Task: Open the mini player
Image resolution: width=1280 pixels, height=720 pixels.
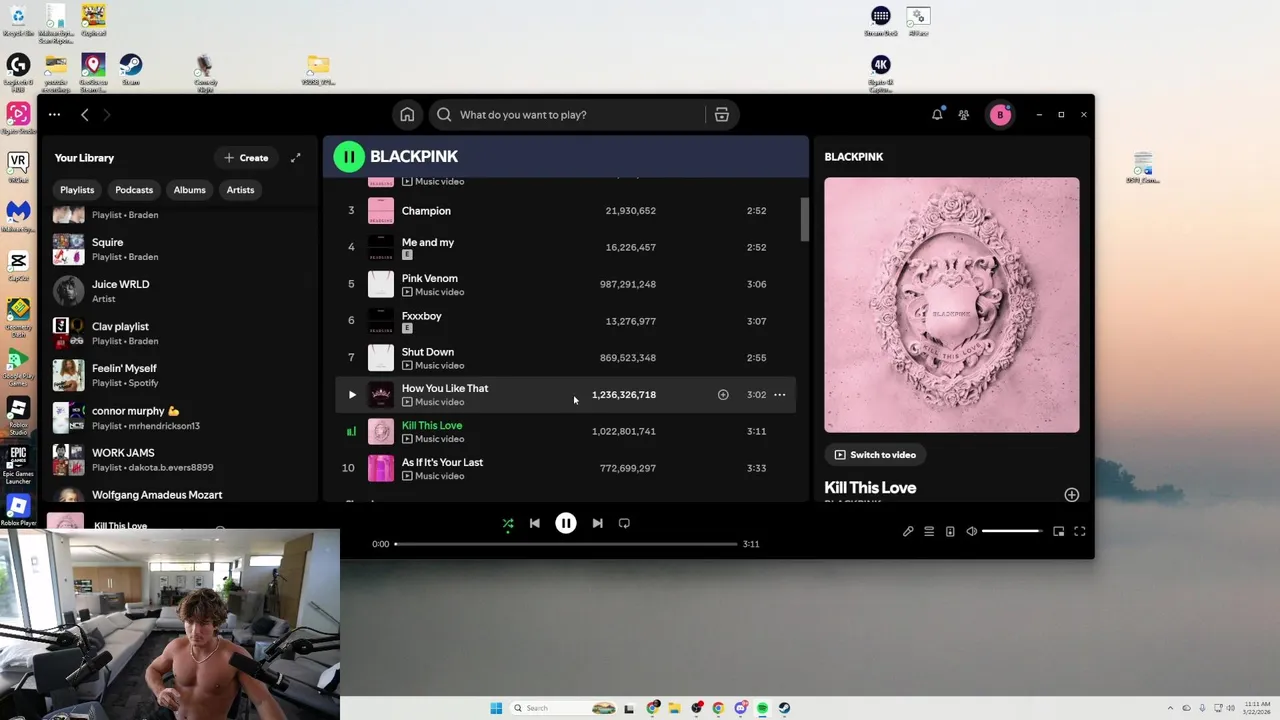Action: [x=1059, y=532]
